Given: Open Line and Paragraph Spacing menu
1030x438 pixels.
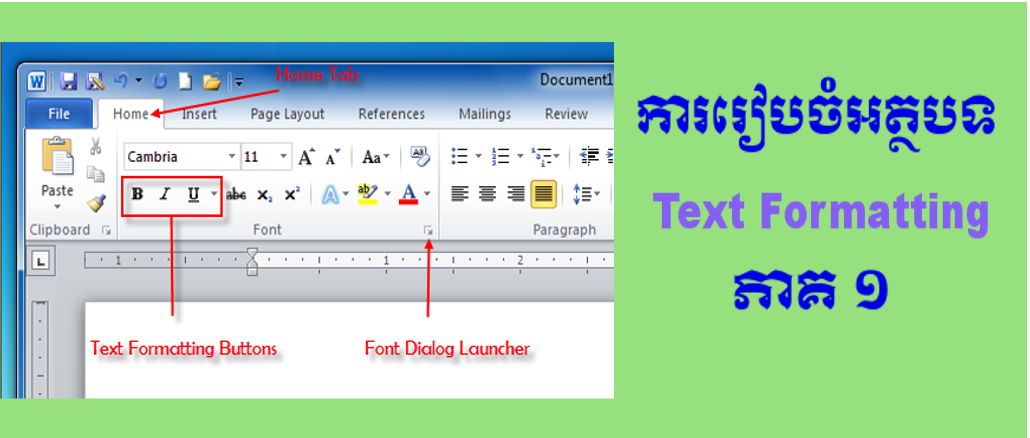Looking at the screenshot, I should coord(586,194).
